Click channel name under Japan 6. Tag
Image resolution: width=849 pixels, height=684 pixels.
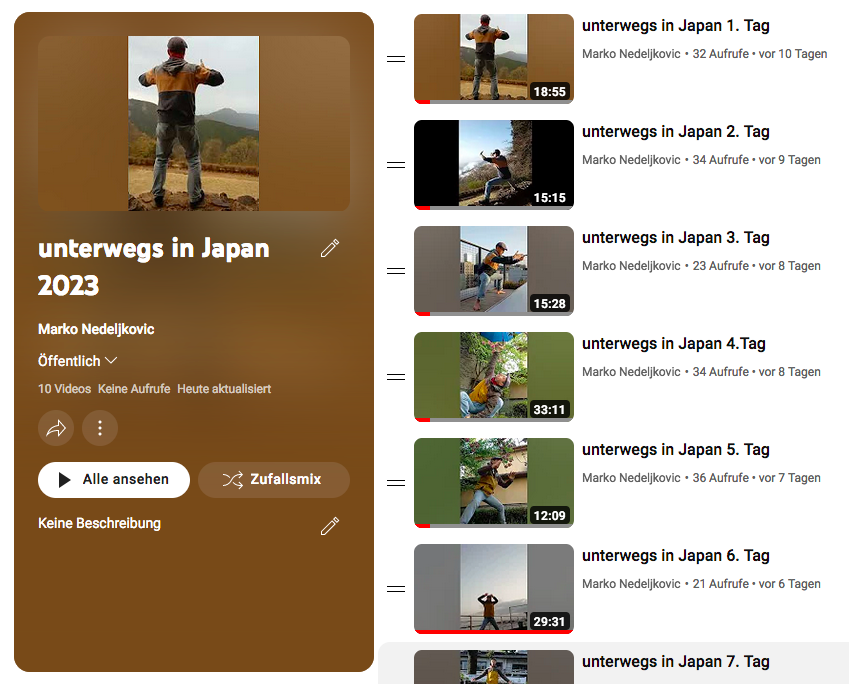[631, 584]
